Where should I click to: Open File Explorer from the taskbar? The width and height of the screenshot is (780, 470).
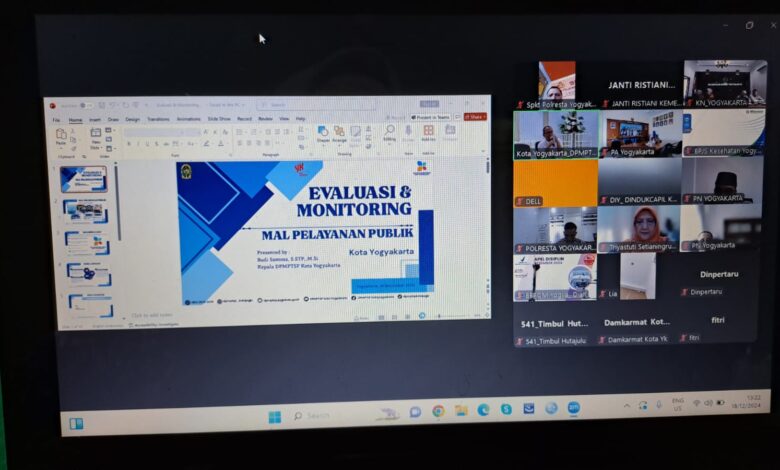coord(461,410)
